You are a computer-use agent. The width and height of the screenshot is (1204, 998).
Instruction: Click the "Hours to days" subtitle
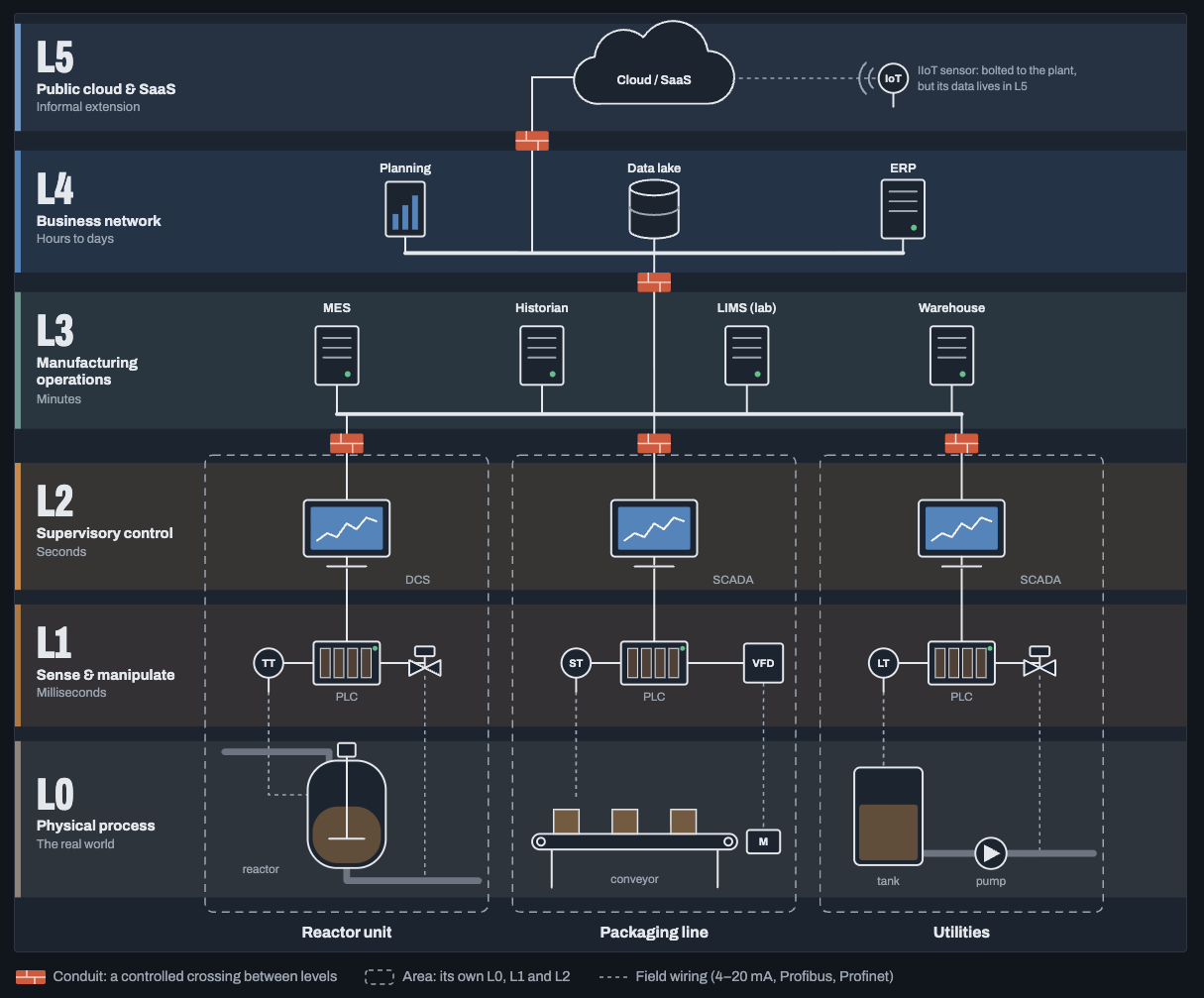pyautogui.click(x=75, y=239)
